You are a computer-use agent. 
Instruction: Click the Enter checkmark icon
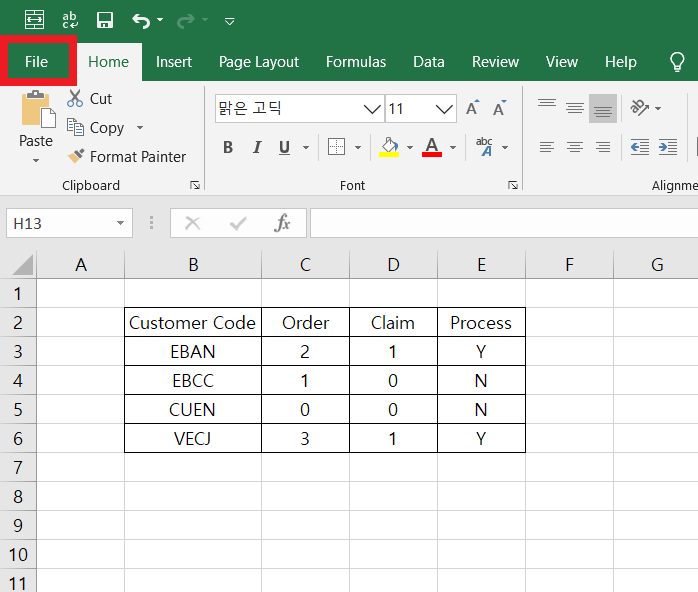pos(238,223)
